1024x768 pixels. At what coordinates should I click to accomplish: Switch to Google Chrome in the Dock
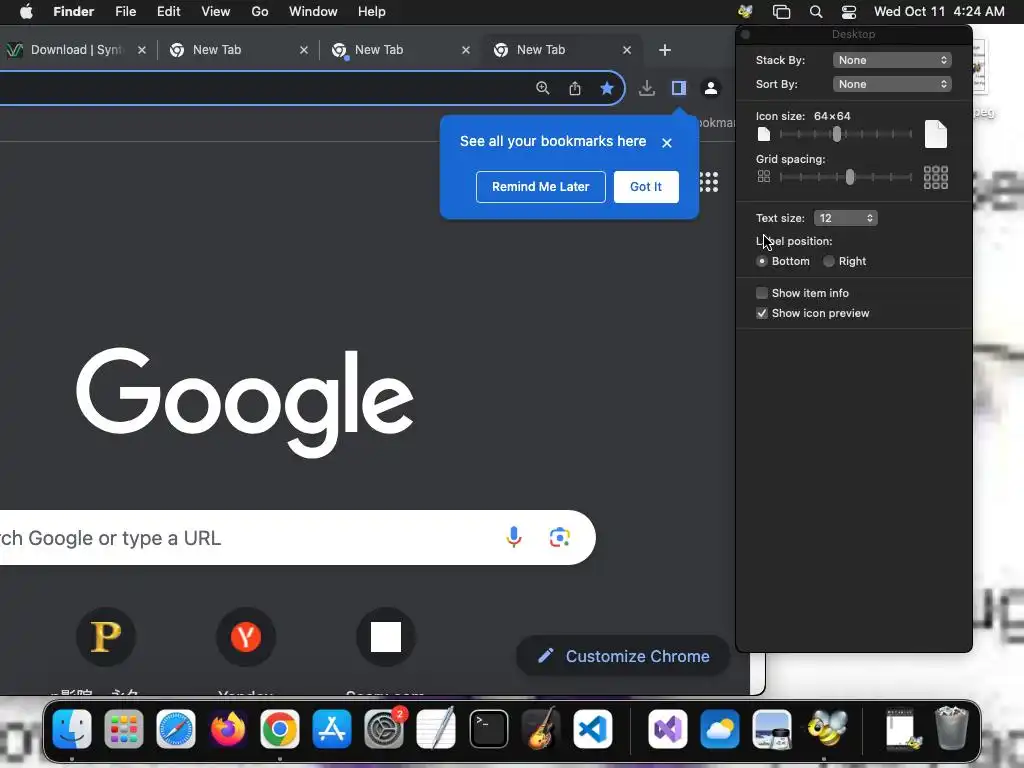280,729
